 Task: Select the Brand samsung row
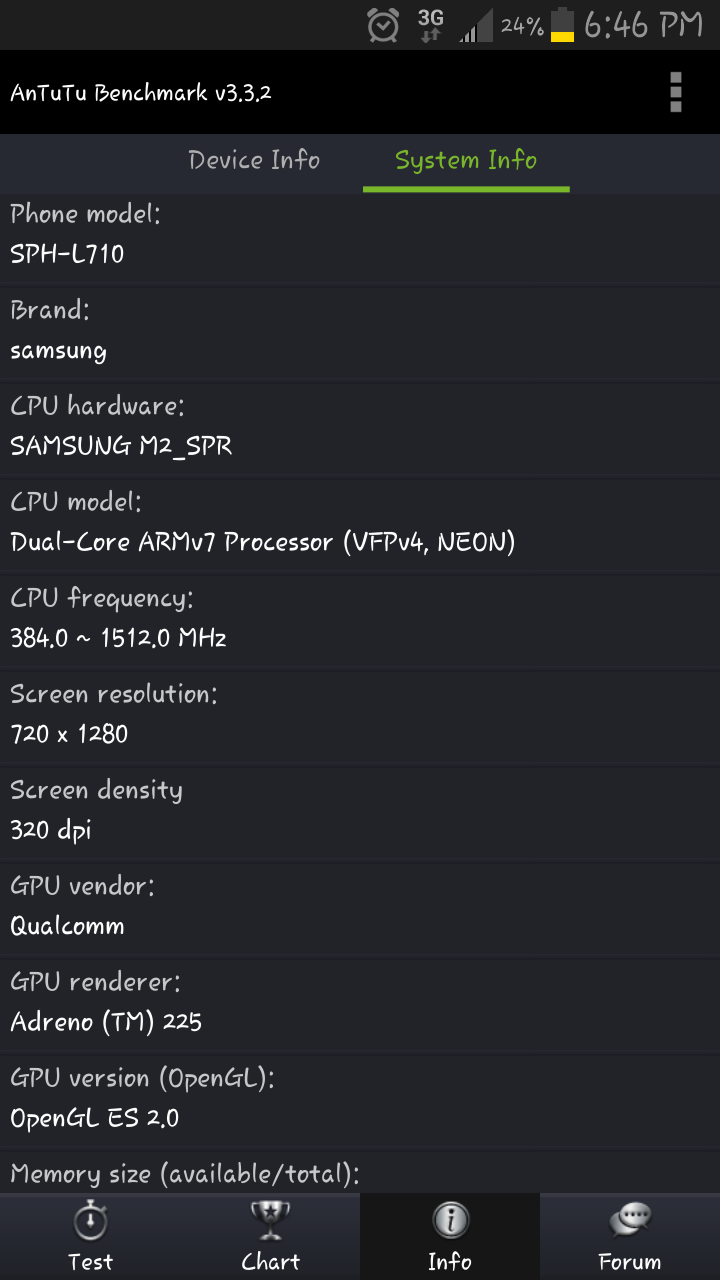(360, 331)
